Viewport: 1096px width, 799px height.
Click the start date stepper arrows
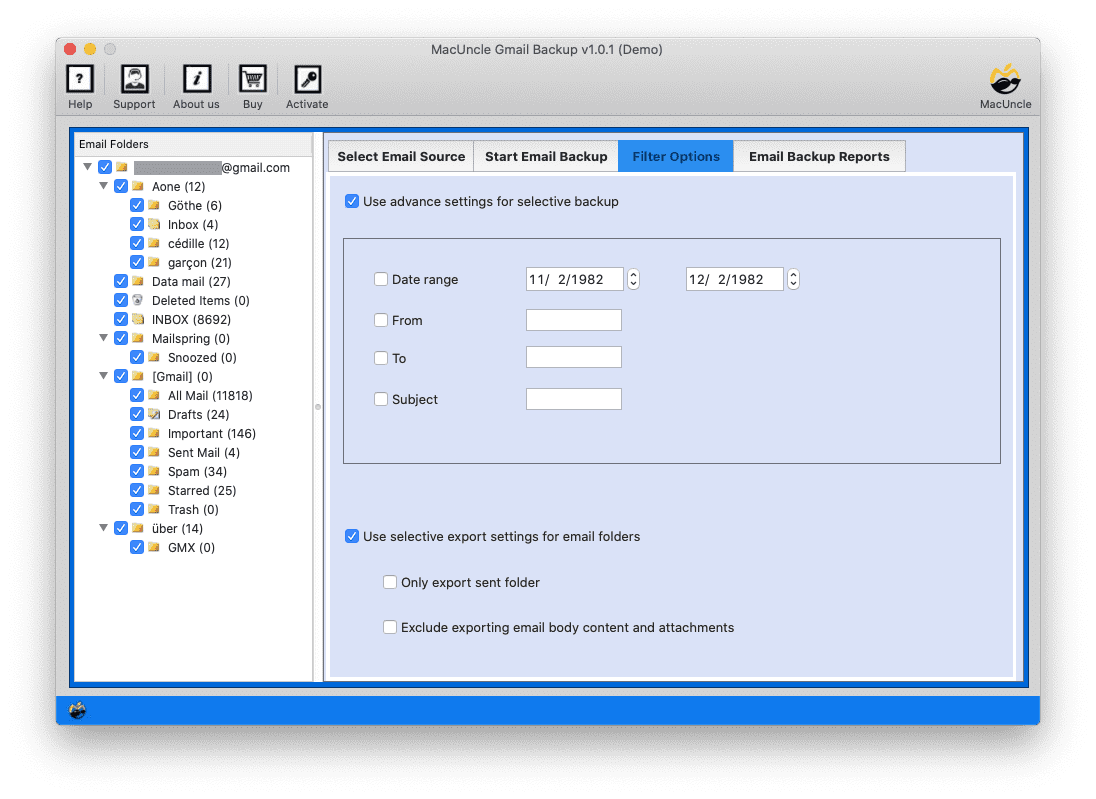[633, 280]
